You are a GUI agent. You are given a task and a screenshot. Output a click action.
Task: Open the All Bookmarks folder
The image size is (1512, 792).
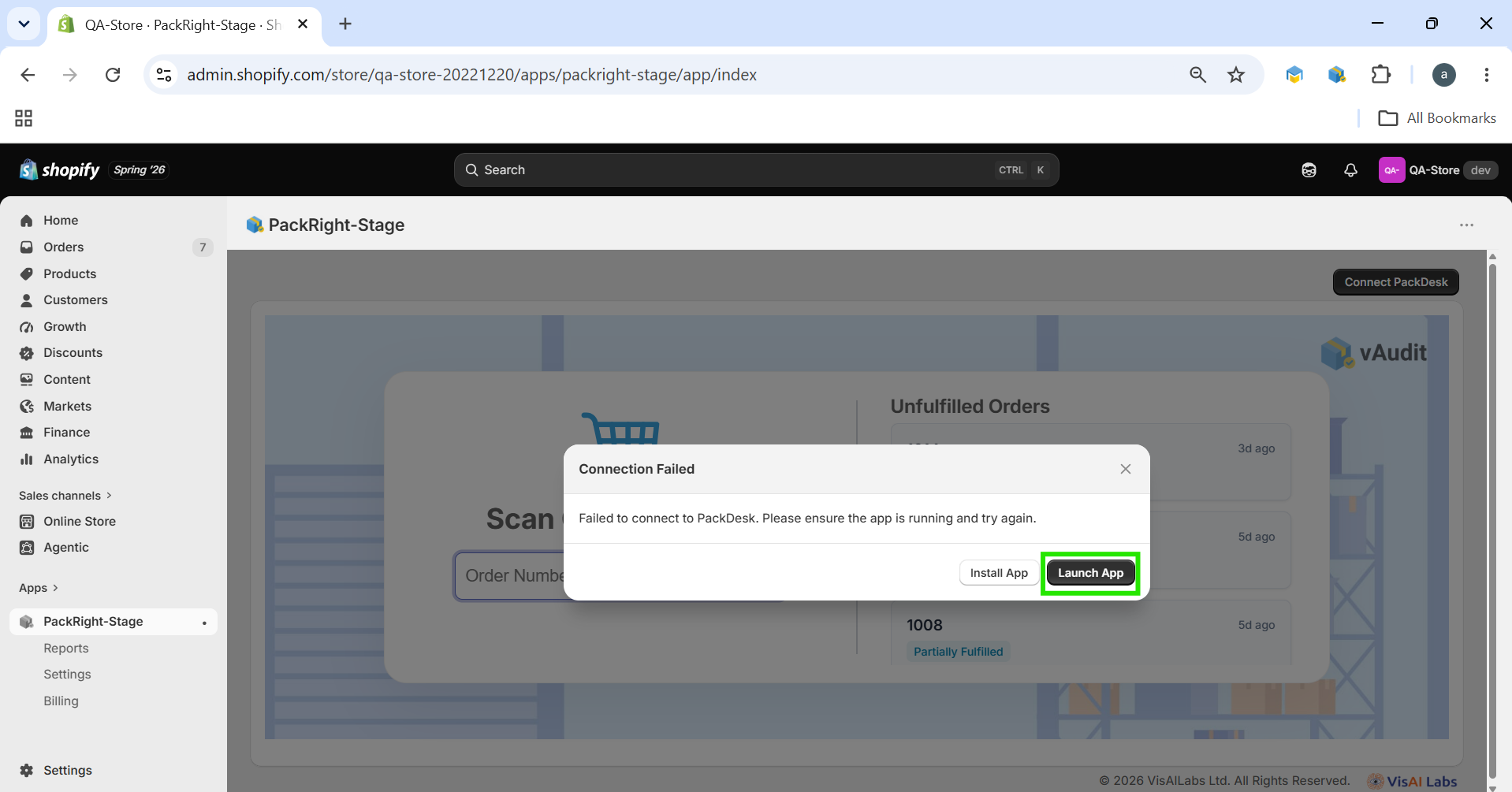coord(1436,118)
